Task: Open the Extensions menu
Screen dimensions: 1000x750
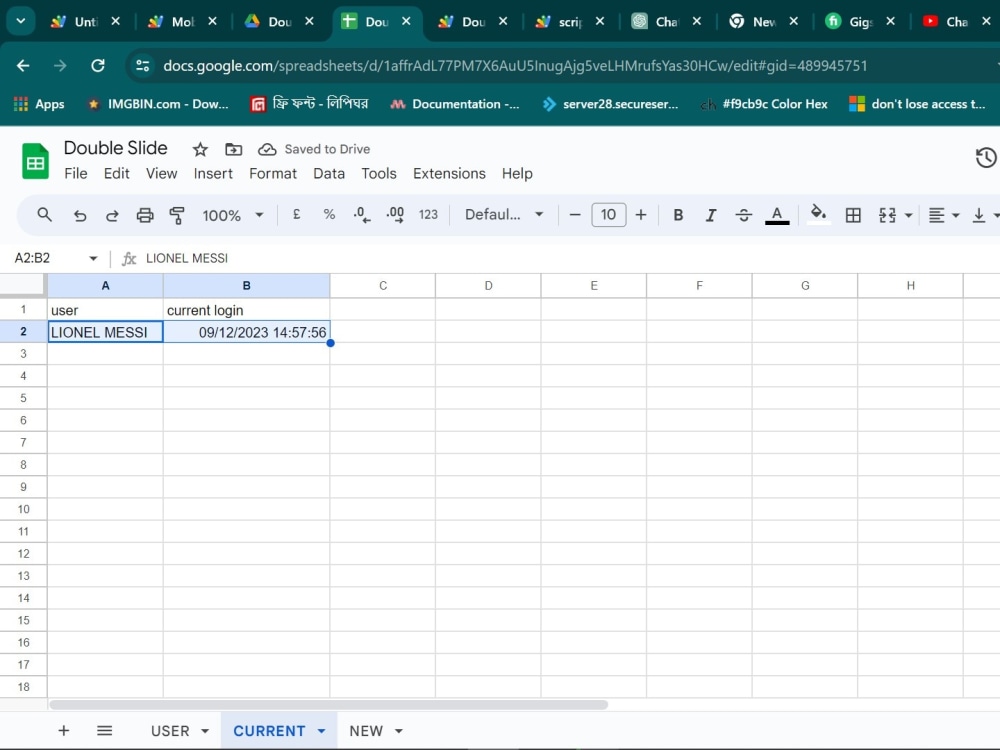Action: coord(449,173)
